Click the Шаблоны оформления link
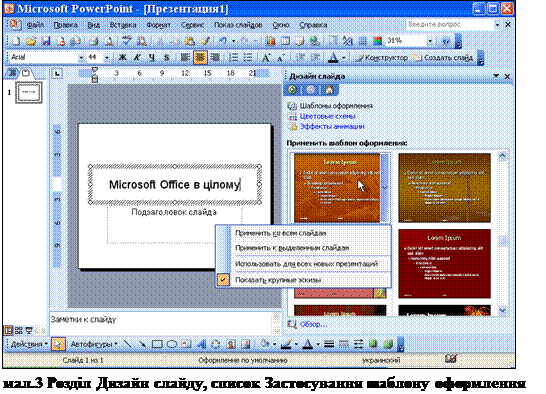 click(x=336, y=106)
